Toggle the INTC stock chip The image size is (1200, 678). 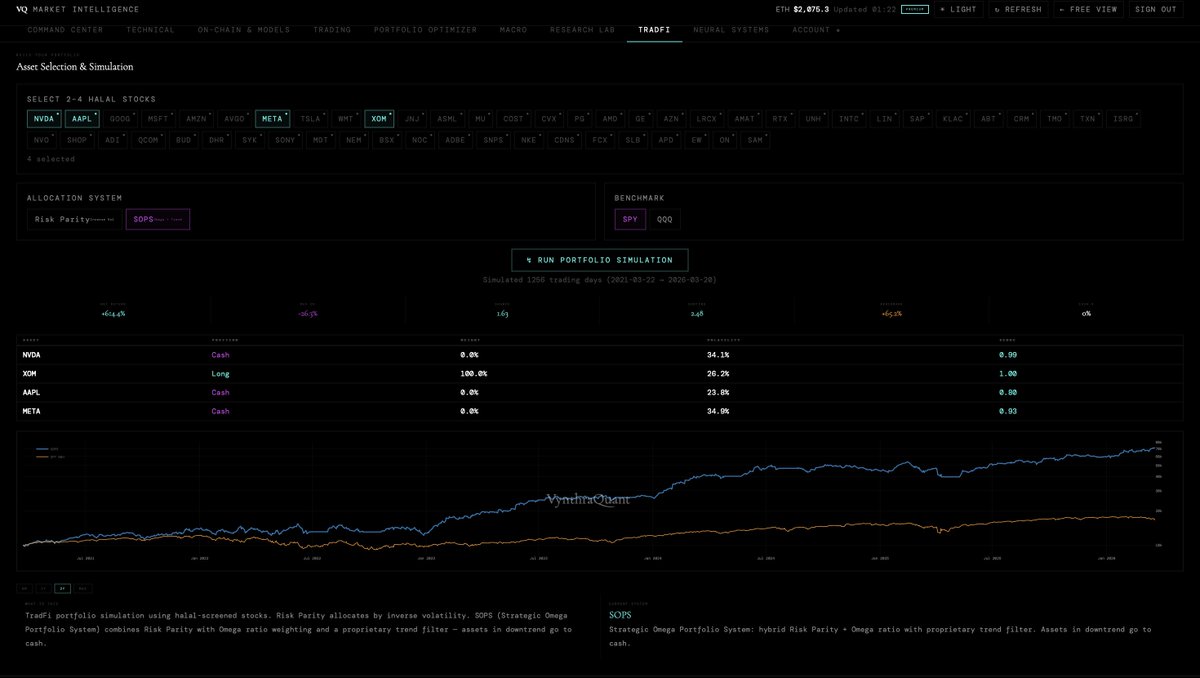click(x=849, y=119)
